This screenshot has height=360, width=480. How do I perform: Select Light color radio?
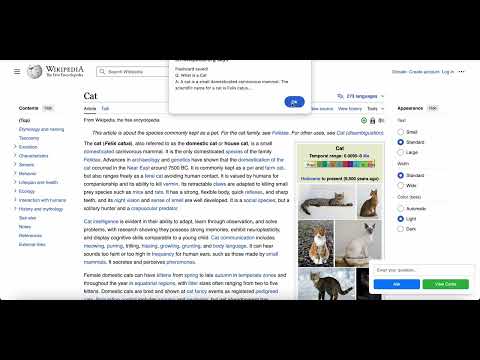point(401,219)
